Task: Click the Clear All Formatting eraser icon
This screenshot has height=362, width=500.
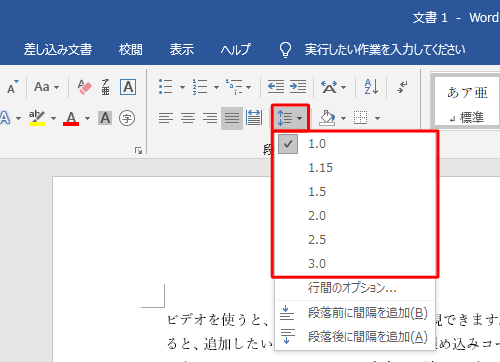Action: point(84,87)
